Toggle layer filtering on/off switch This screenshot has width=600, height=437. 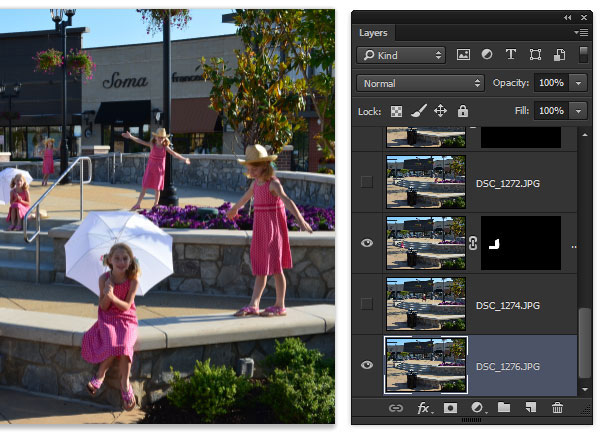coord(583,54)
